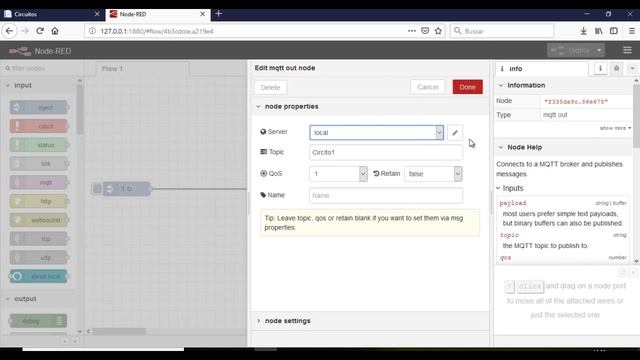Open the Retain dropdown showing false
The width and height of the screenshot is (640, 360).
(x=433, y=174)
